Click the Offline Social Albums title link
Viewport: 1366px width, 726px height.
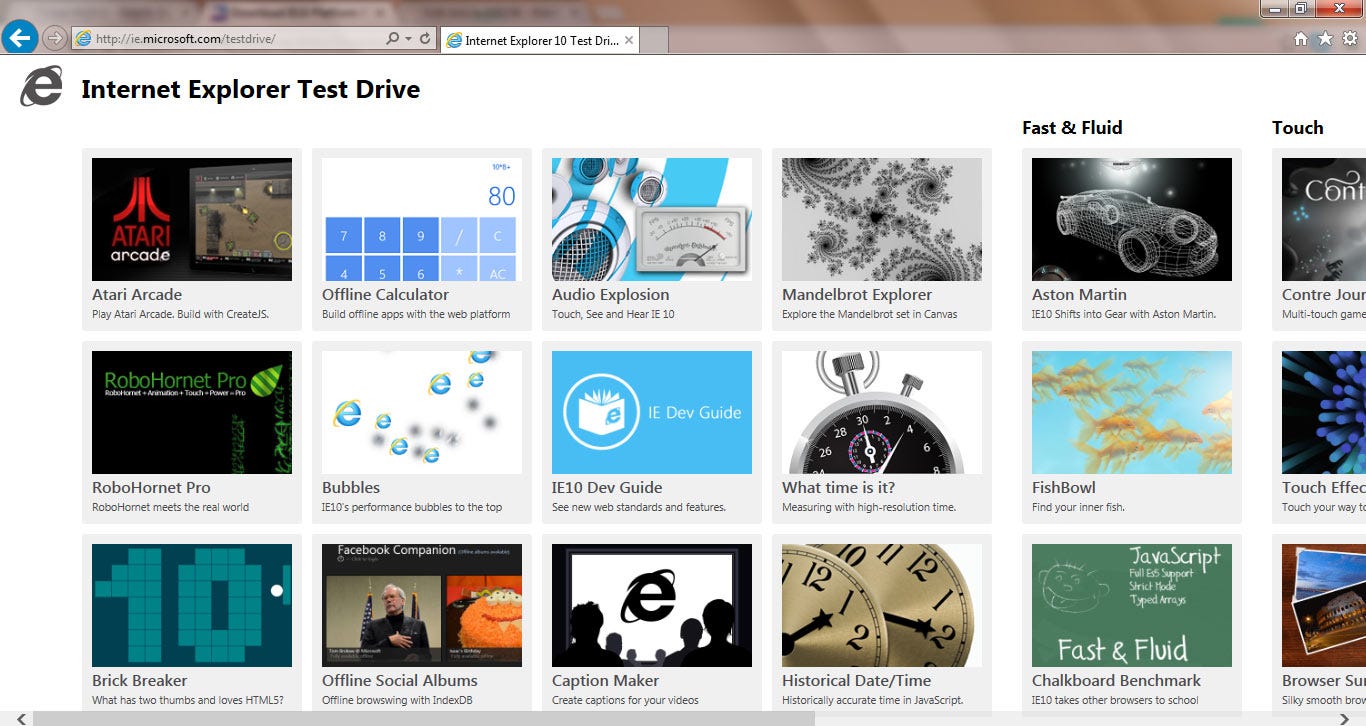(x=400, y=681)
